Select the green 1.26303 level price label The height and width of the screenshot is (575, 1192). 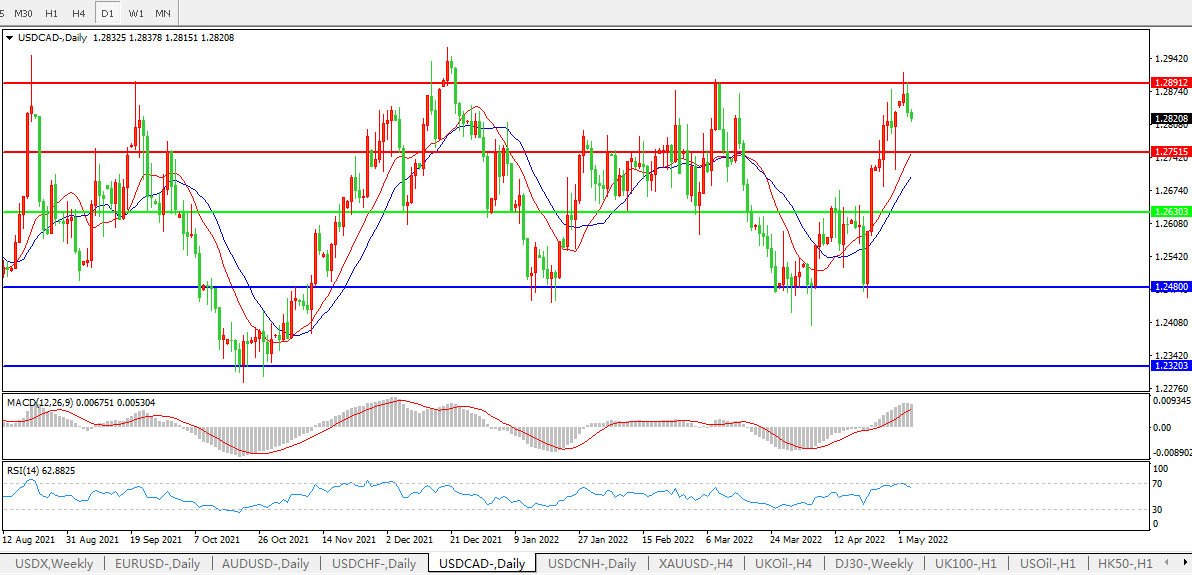1170,212
